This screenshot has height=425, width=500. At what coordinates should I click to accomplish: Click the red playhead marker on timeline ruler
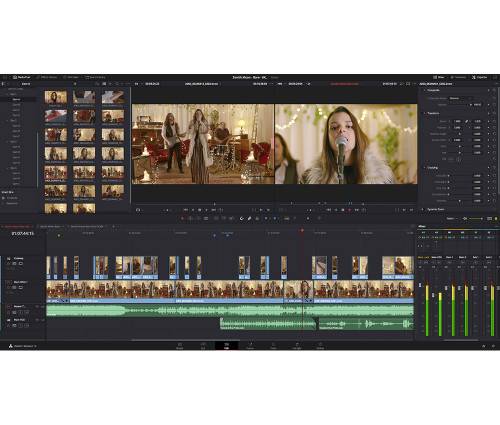(x=302, y=230)
